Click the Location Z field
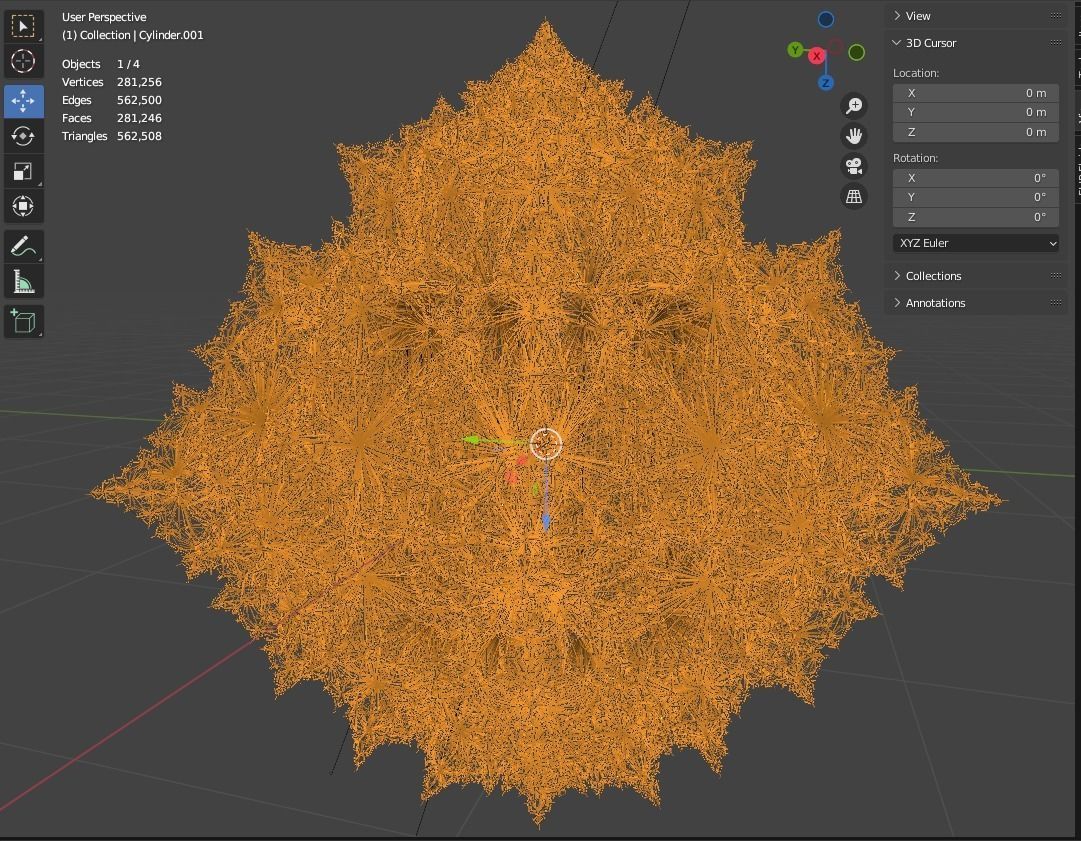The image size is (1081, 841). pyautogui.click(x=976, y=132)
